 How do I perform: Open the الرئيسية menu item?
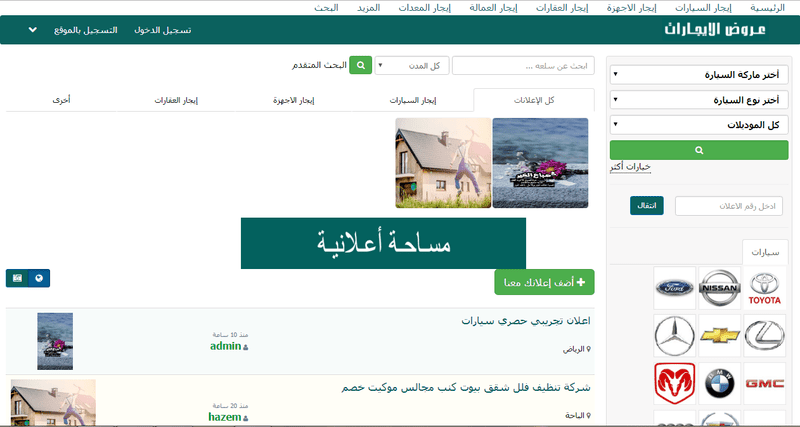point(767,8)
